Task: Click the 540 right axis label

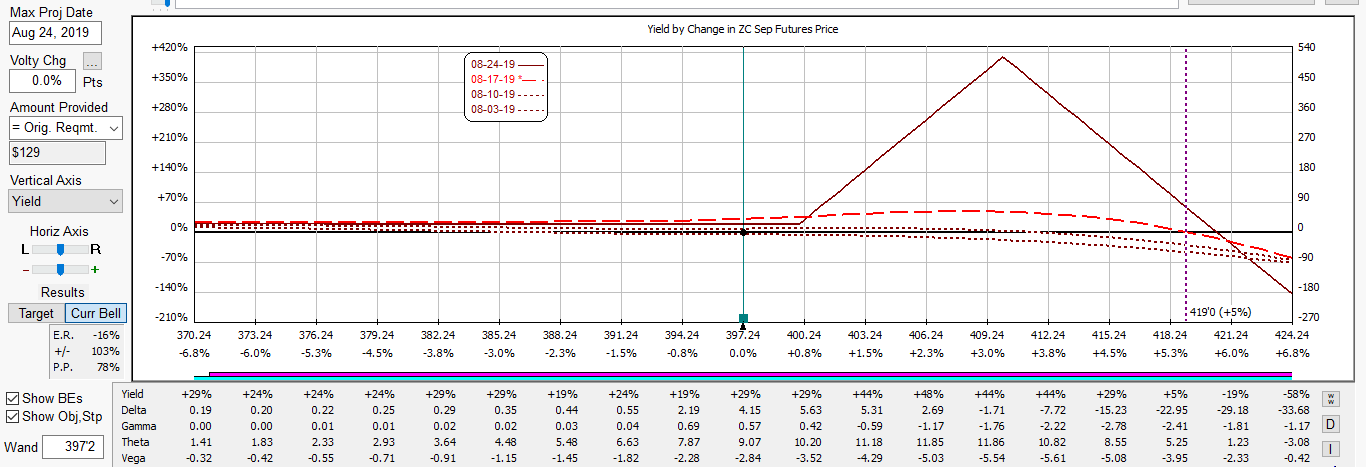Action: (1307, 47)
